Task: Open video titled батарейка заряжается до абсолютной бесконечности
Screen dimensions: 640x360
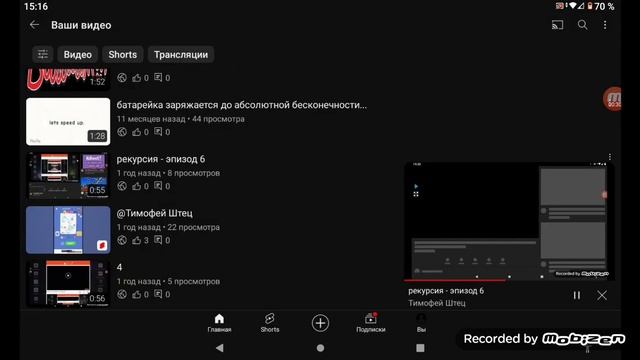Action: (x=242, y=105)
